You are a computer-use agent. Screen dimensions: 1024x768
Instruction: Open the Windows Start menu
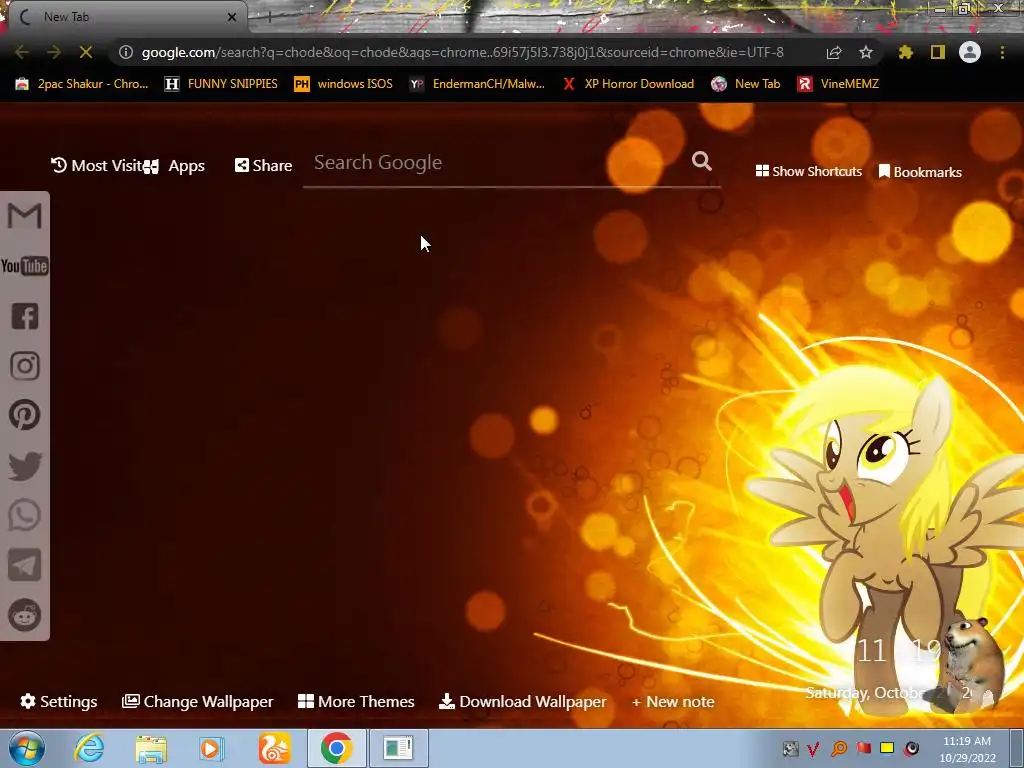coord(26,748)
